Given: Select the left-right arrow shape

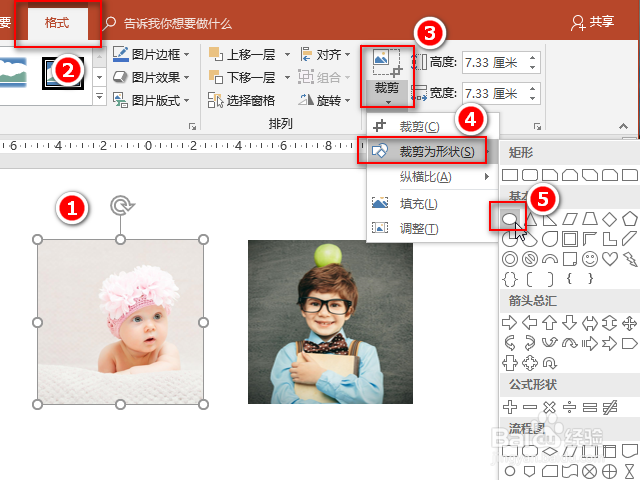Looking at the screenshot, I should 590,324.
